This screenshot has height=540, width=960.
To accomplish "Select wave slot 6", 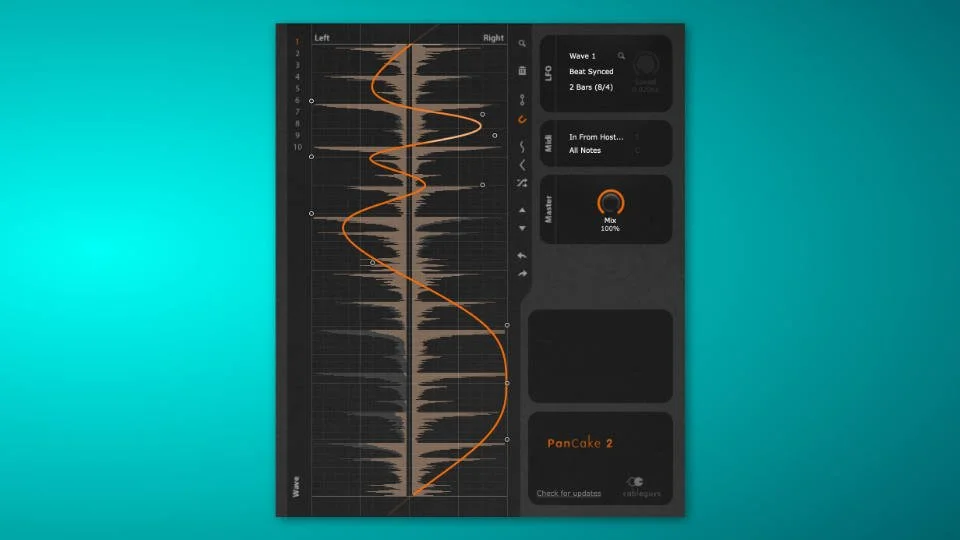I will click(297, 100).
